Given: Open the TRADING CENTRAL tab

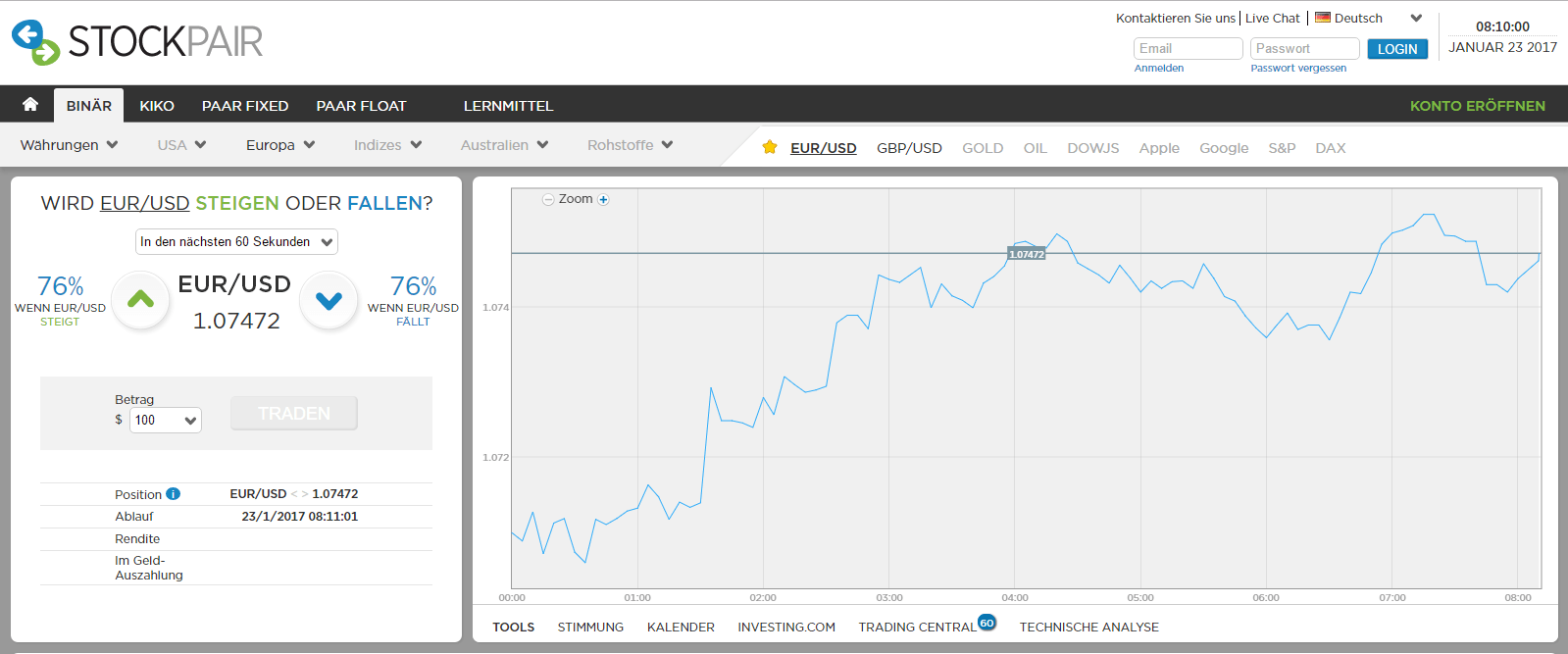Looking at the screenshot, I should [x=917, y=628].
